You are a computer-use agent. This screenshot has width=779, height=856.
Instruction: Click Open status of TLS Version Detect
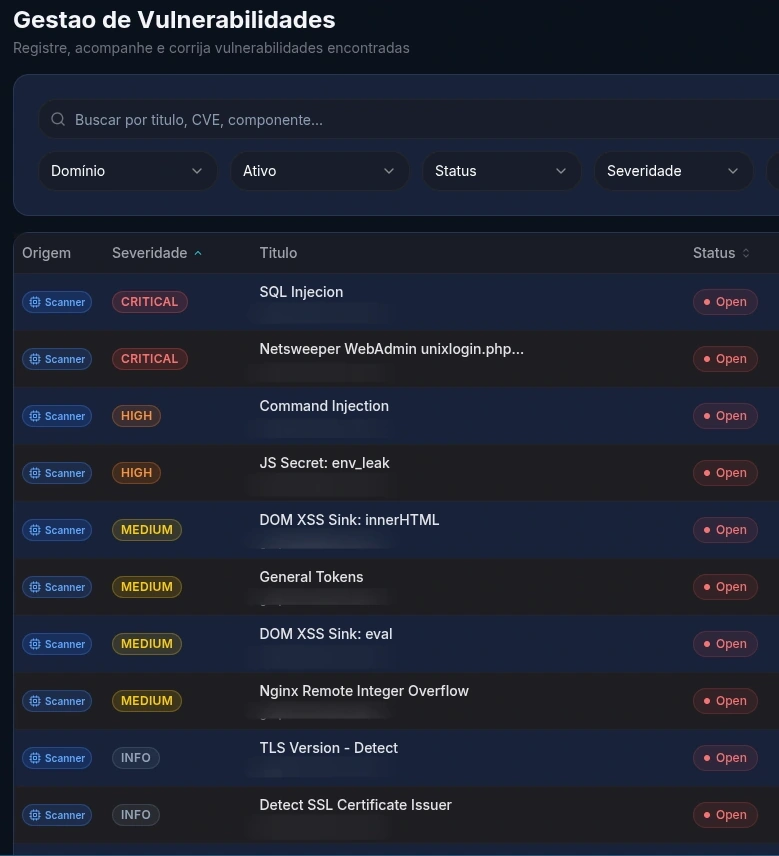[725, 758]
